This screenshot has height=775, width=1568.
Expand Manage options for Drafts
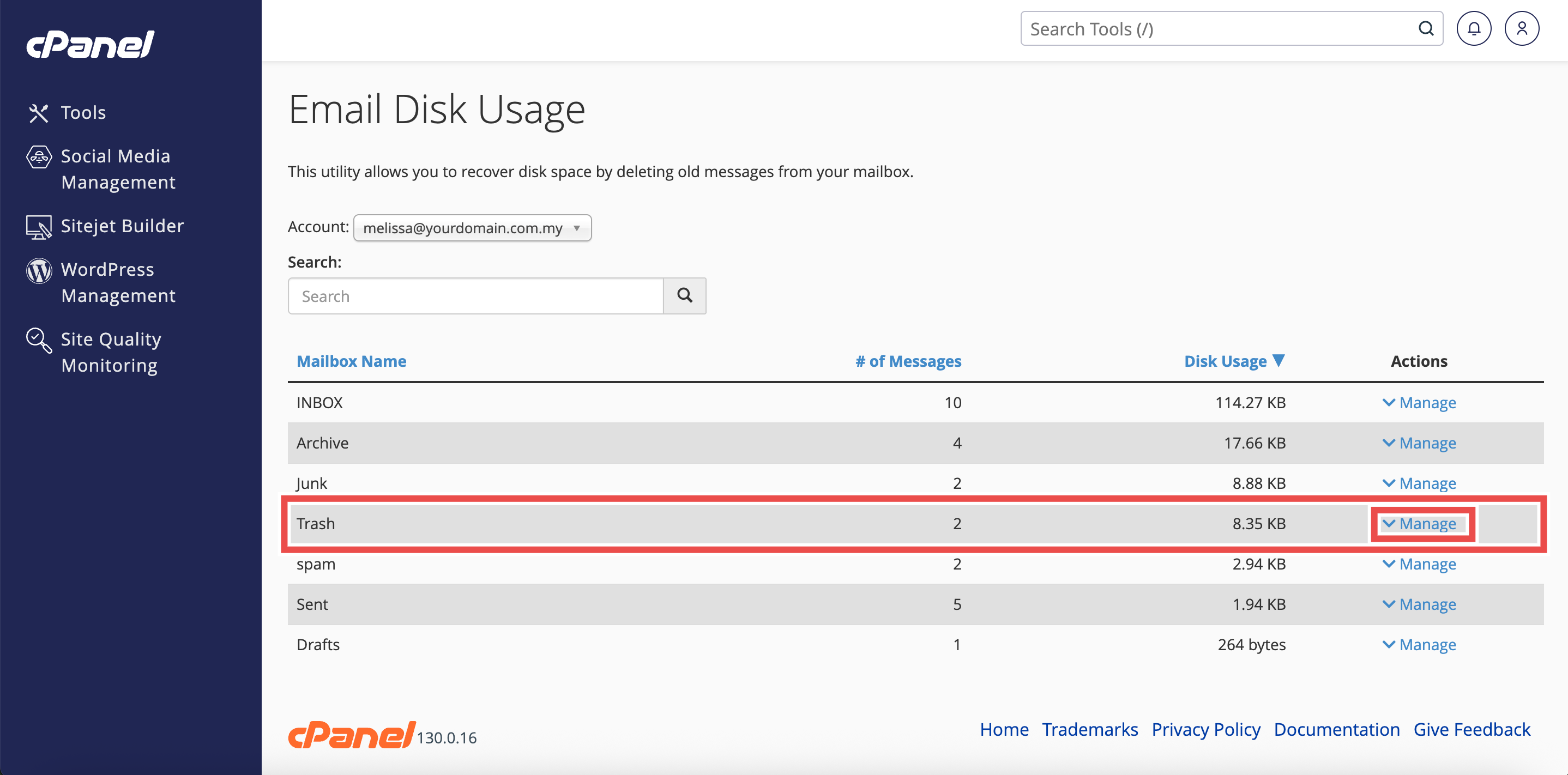1419,644
